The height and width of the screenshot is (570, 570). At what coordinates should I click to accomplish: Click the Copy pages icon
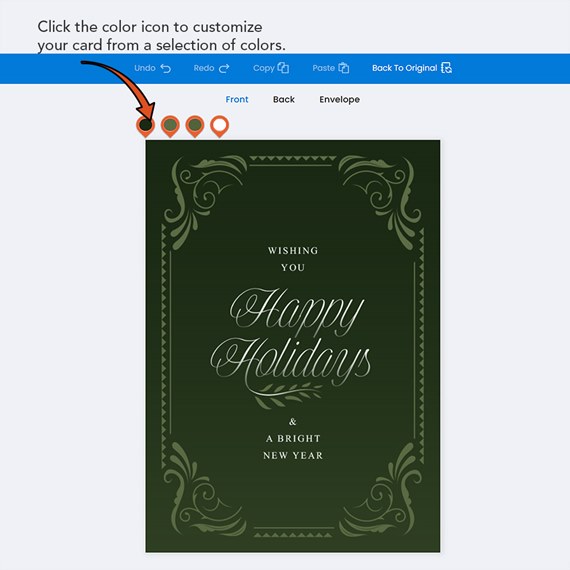(x=283, y=68)
